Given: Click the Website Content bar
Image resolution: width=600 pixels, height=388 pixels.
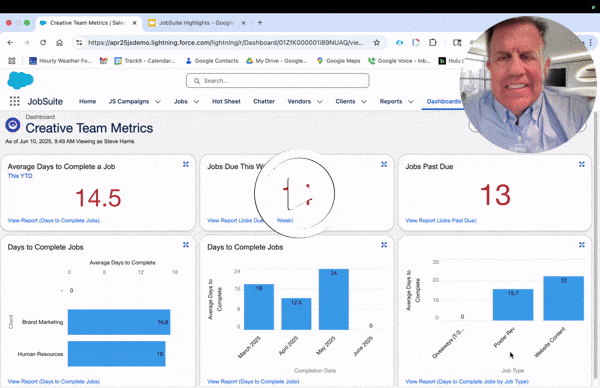Looking at the screenshot, I should click(x=564, y=298).
